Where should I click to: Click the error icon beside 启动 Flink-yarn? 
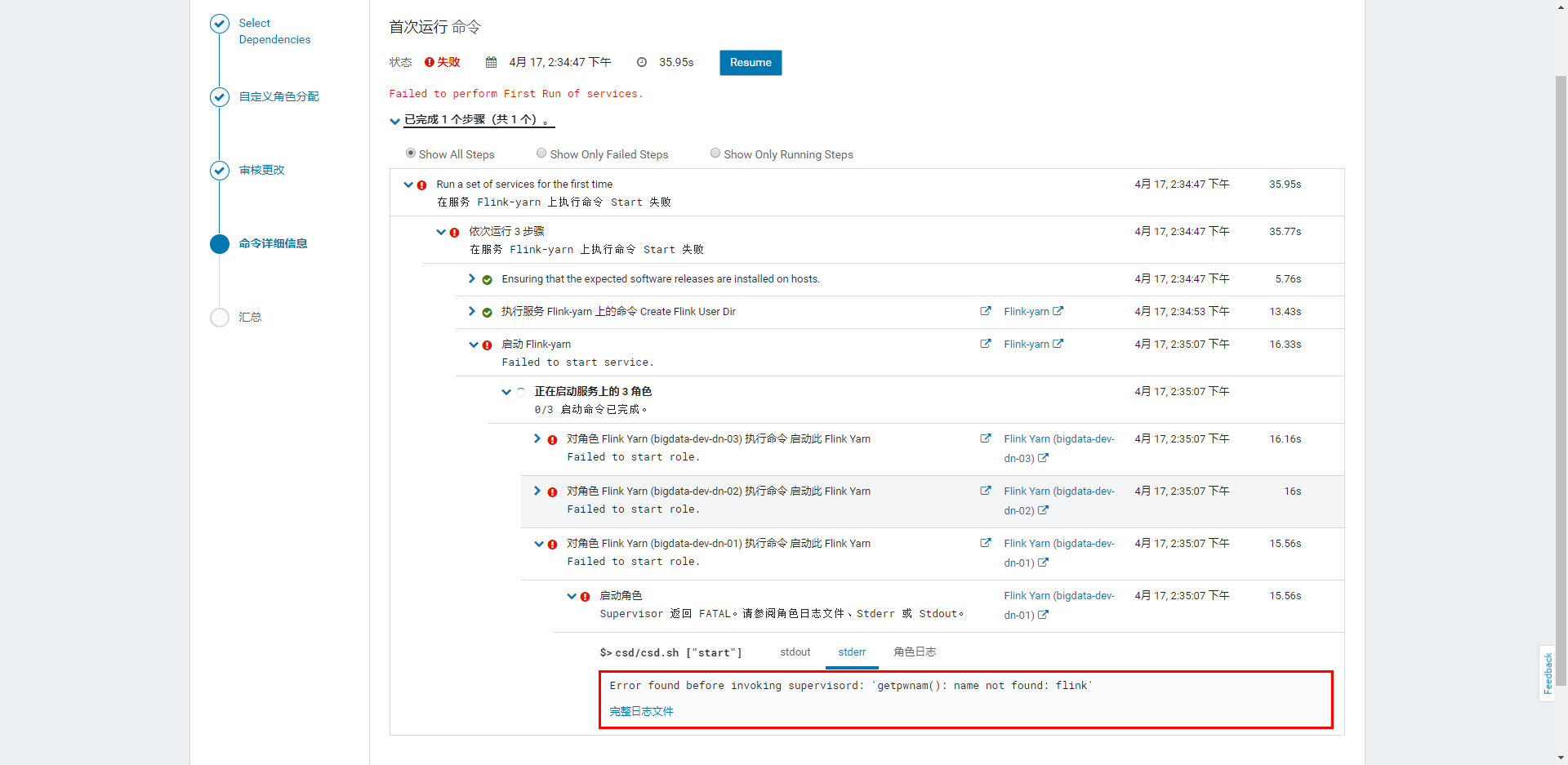[x=487, y=345]
